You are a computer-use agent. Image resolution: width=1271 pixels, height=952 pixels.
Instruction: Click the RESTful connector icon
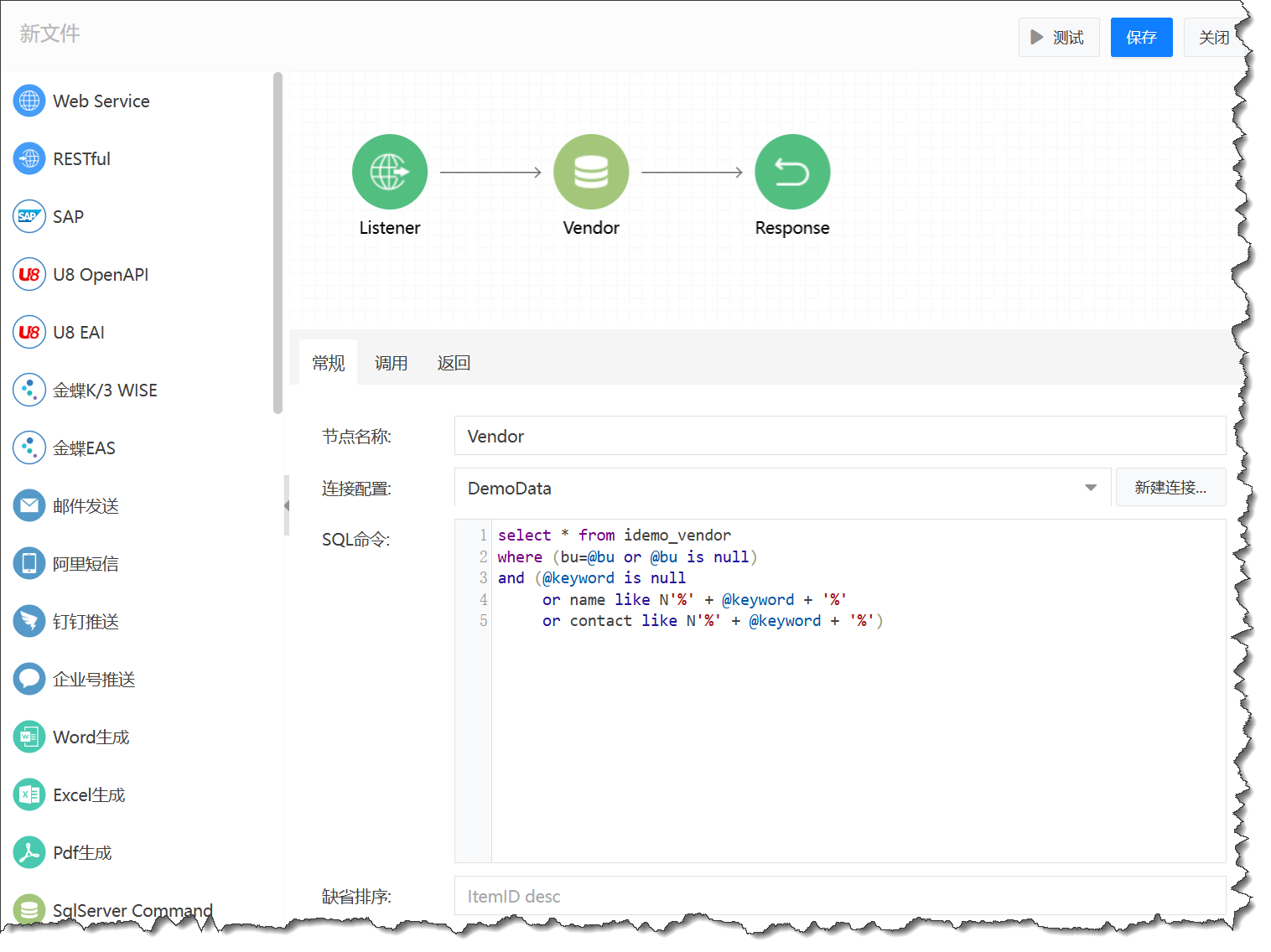29,159
